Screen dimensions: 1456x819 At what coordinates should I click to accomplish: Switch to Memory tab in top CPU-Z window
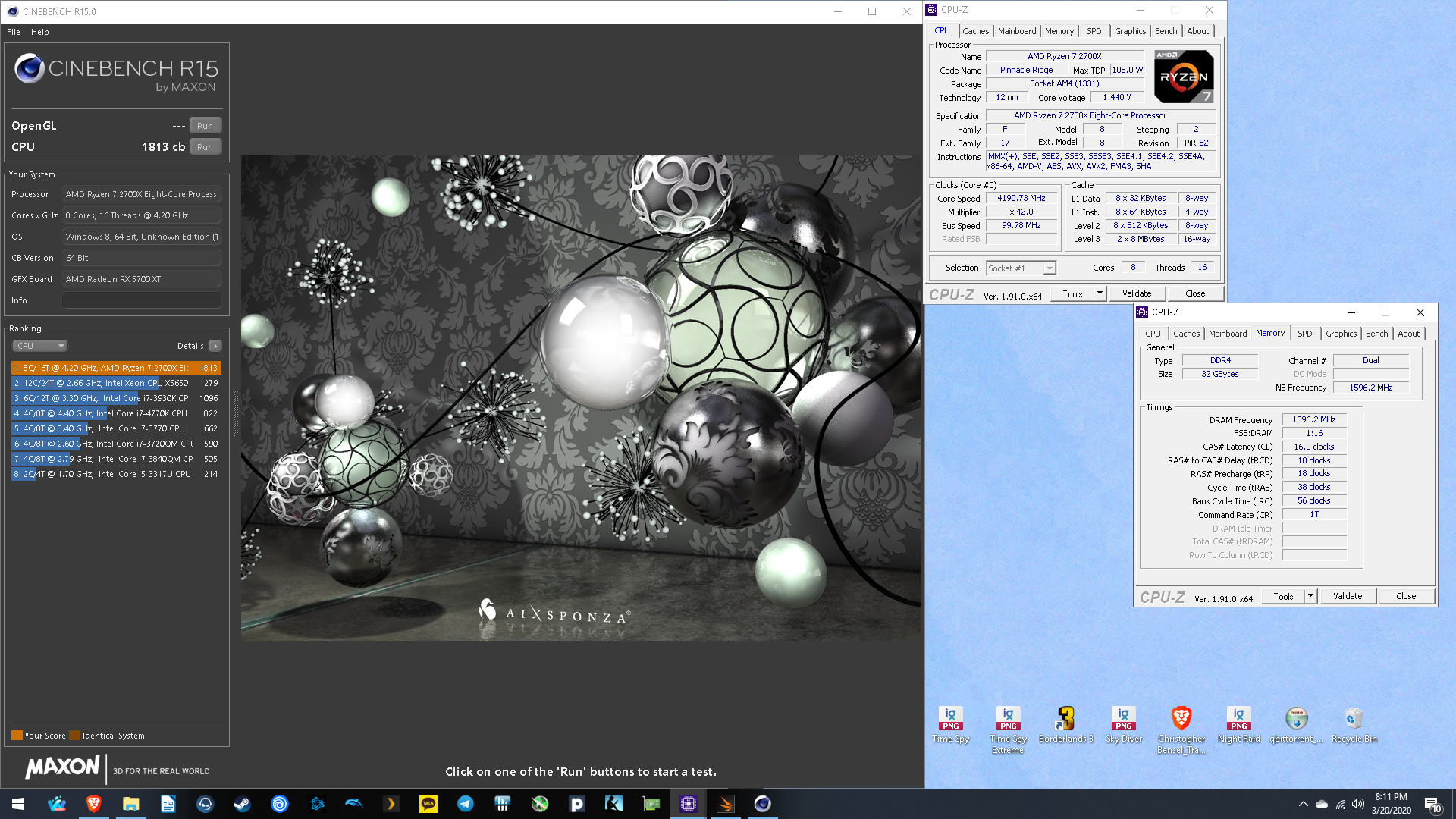click(1059, 31)
